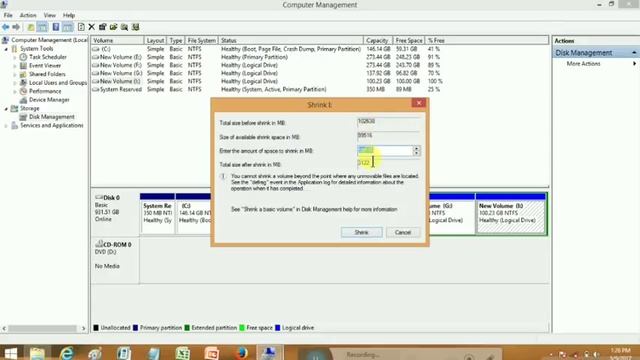Collapse the Disk Management actions header

(x=634, y=53)
